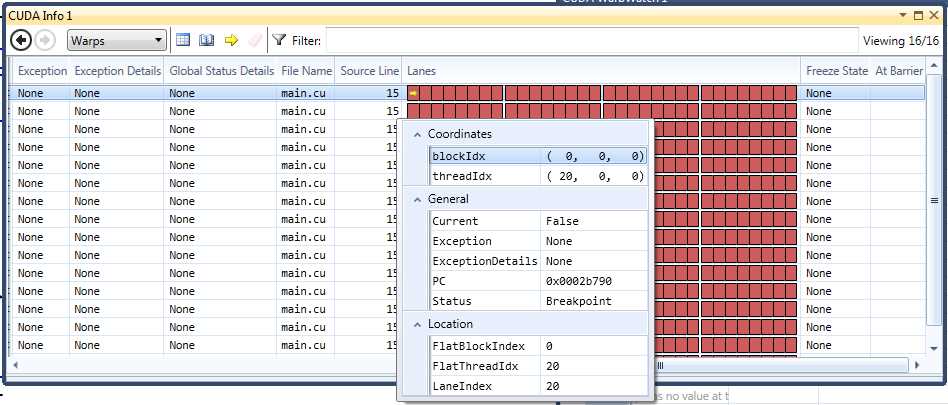Screen dimensions: 948x405
Task: Click the horizontal scrollbar thumb grip
Action: [661, 365]
